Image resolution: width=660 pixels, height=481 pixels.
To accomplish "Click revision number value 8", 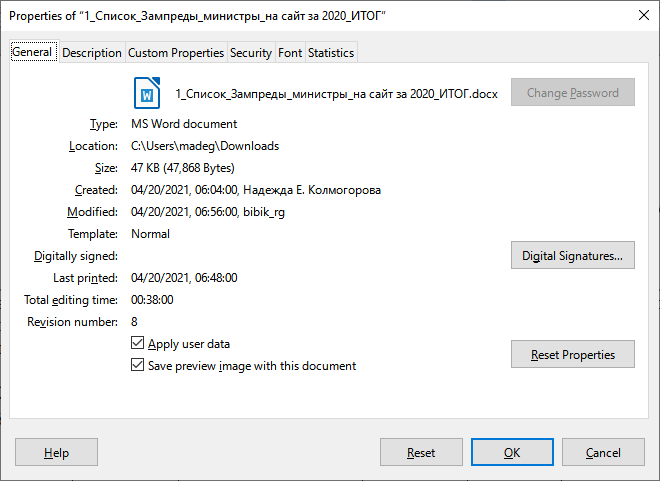I will click(x=134, y=322).
